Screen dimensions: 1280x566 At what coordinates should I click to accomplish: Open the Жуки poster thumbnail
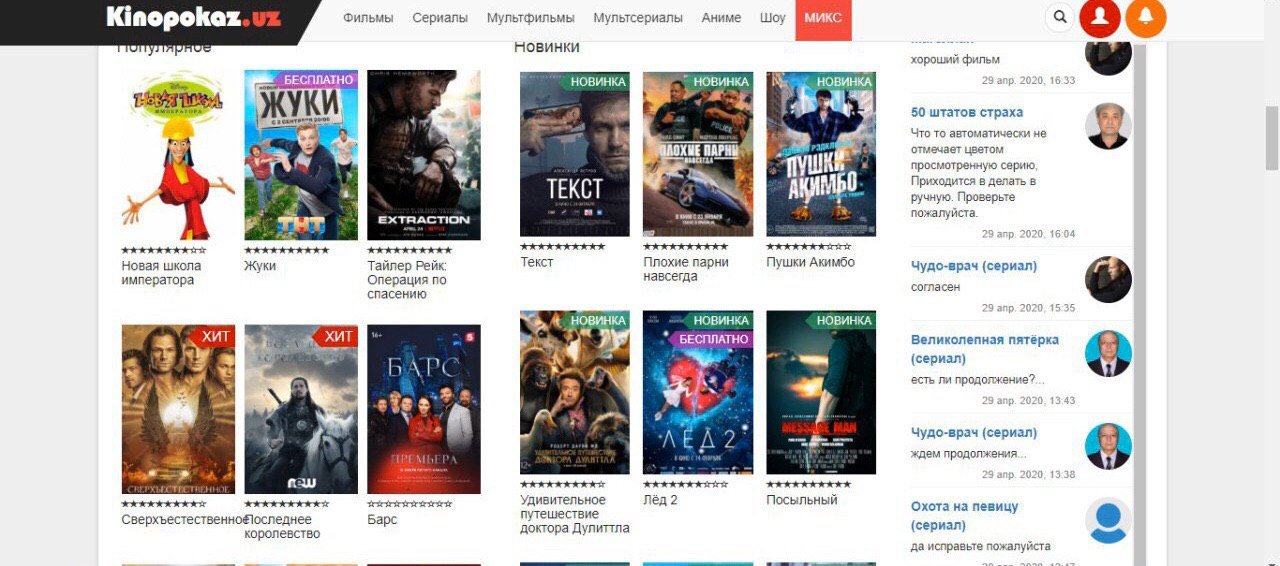click(x=301, y=155)
